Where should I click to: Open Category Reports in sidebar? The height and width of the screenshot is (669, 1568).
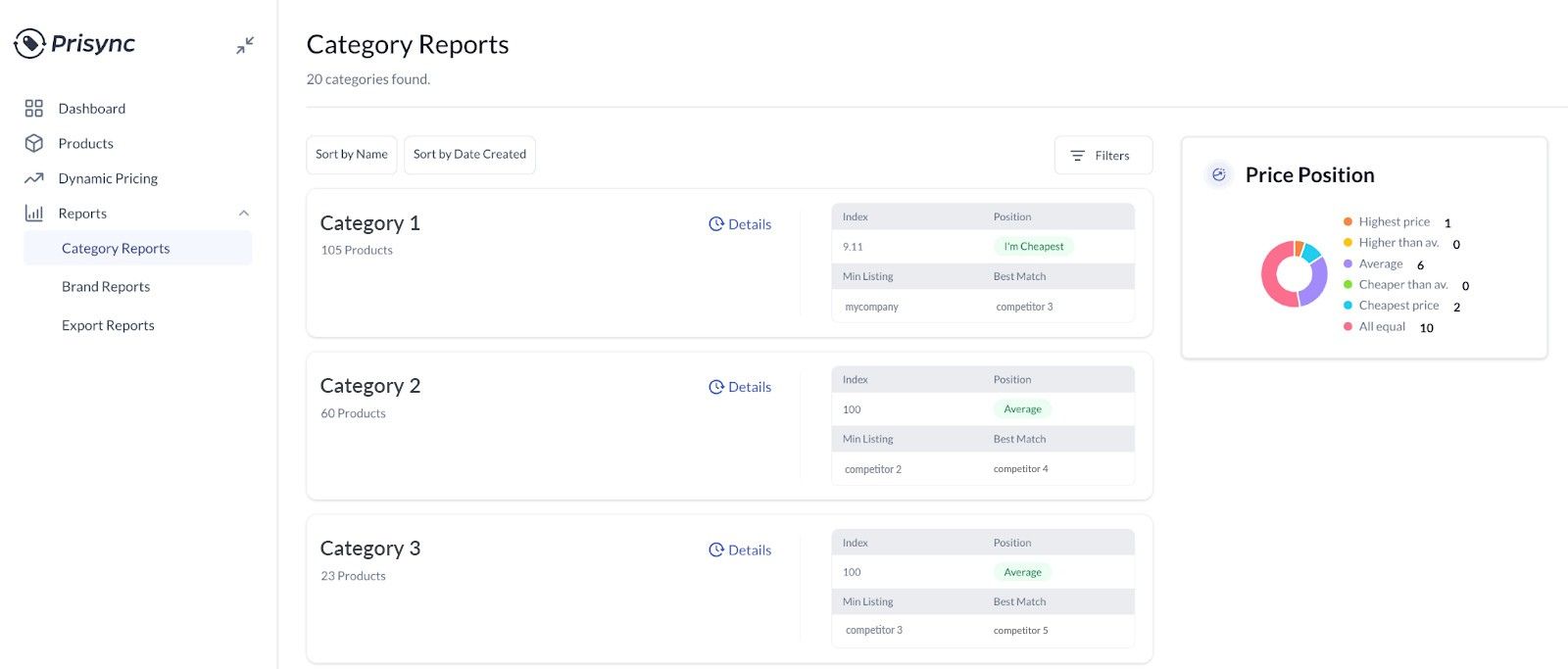[x=116, y=249]
